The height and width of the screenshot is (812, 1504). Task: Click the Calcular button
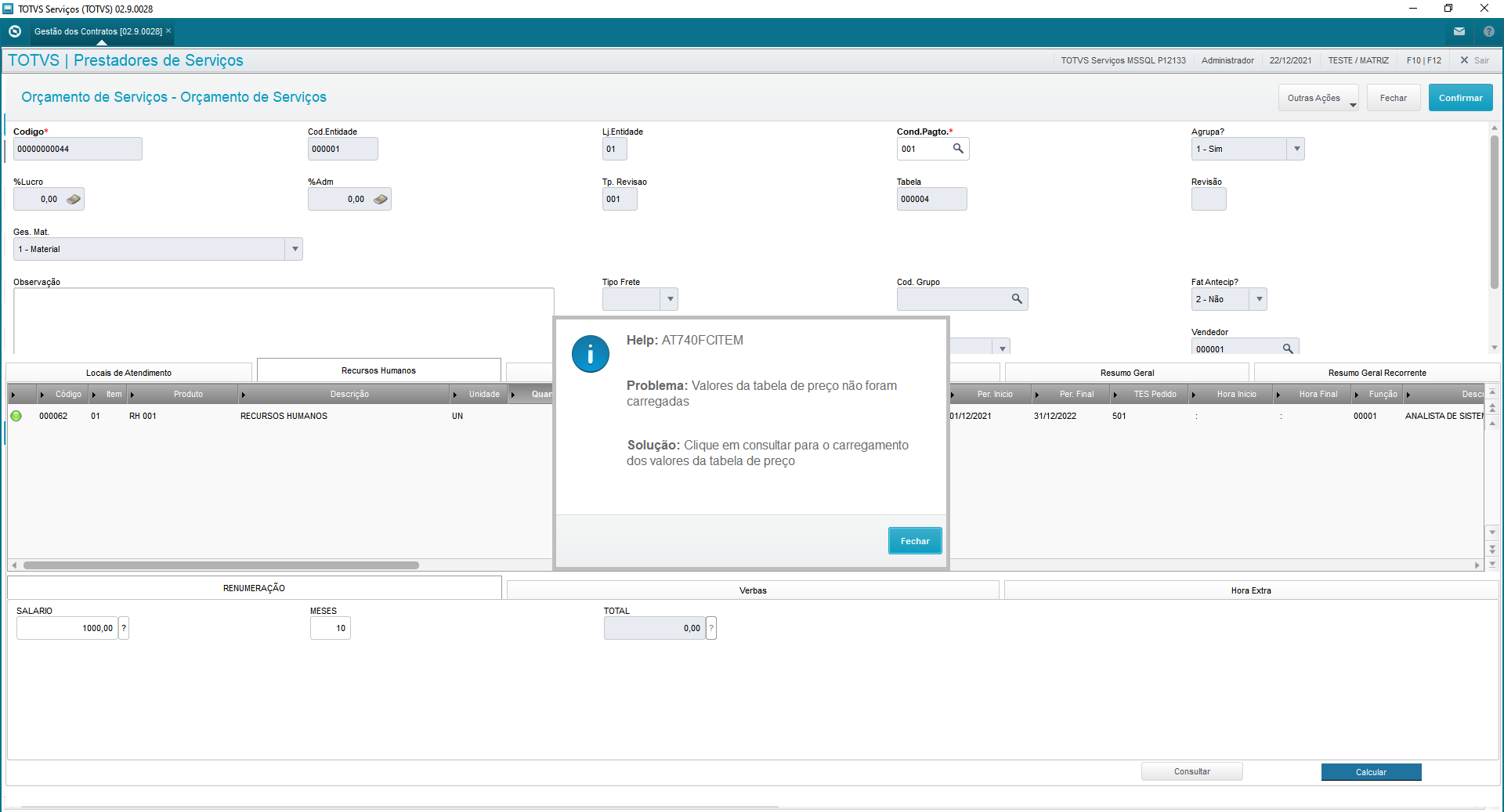(x=1371, y=772)
